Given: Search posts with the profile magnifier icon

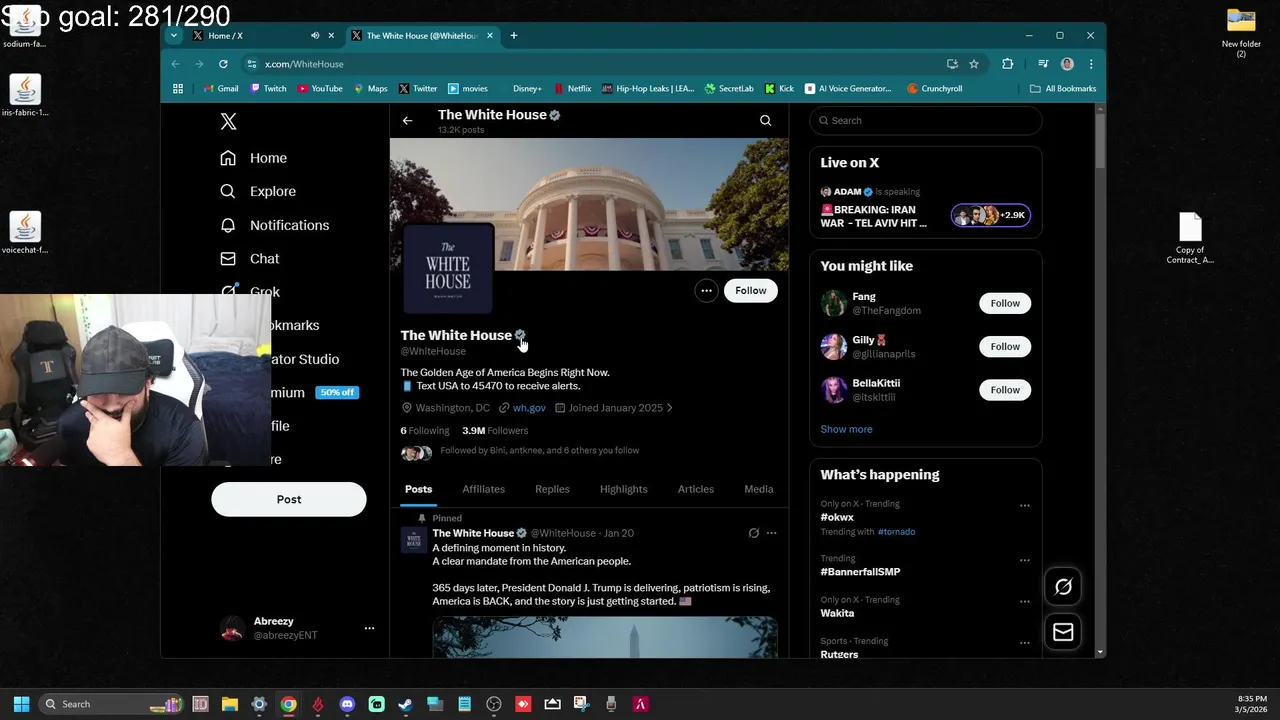Looking at the screenshot, I should 765,120.
